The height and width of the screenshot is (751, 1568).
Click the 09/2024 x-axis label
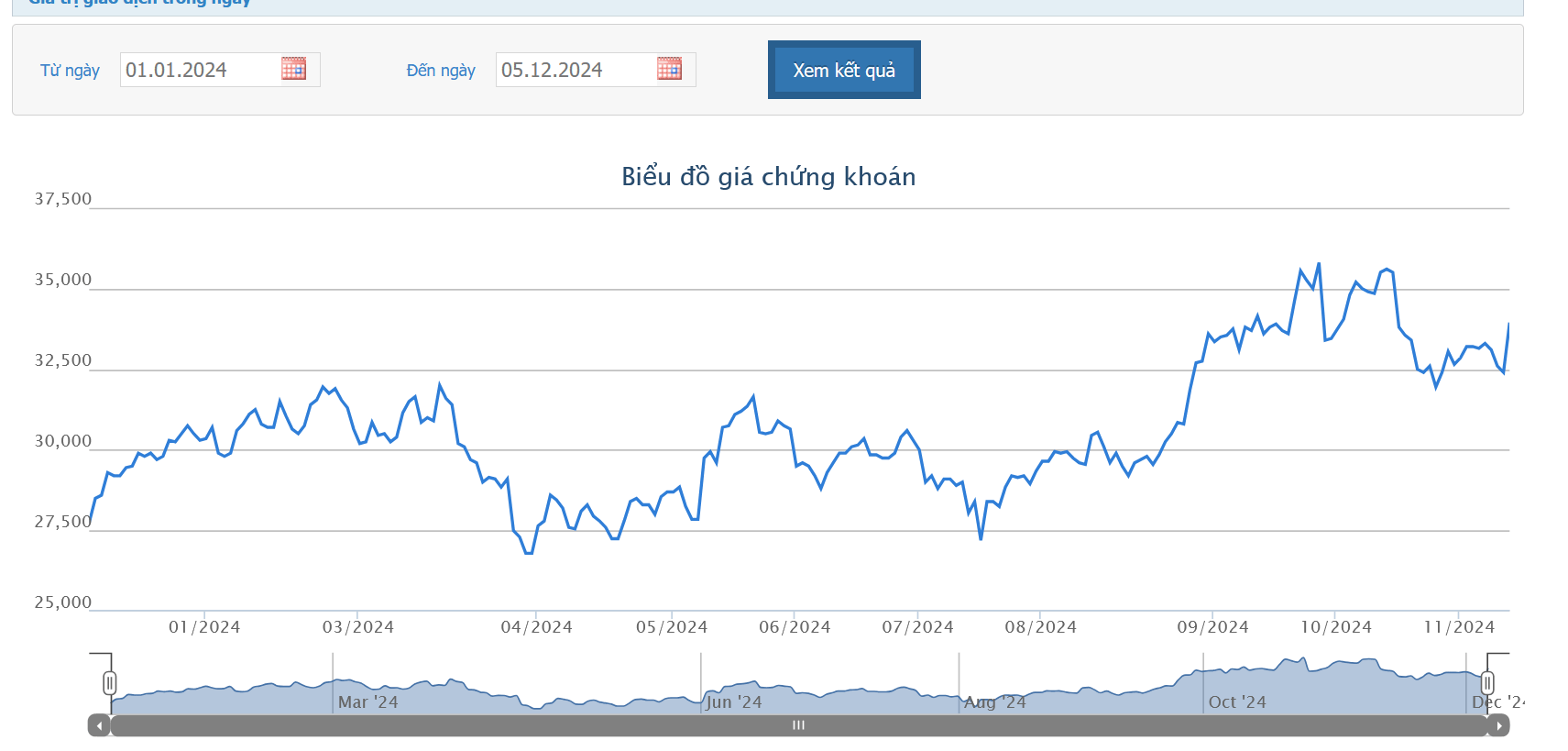pos(1212,627)
